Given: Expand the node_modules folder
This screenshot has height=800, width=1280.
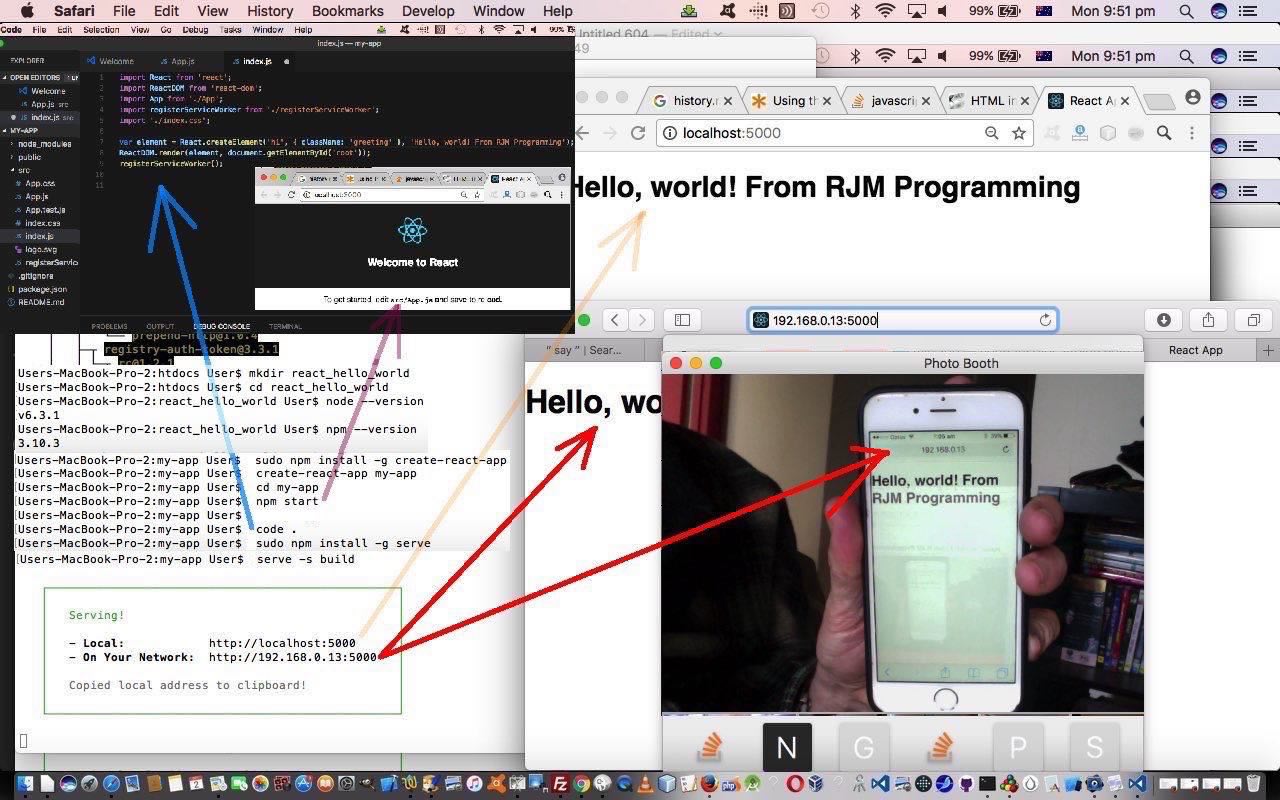Looking at the screenshot, I should [x=44, y=144].
